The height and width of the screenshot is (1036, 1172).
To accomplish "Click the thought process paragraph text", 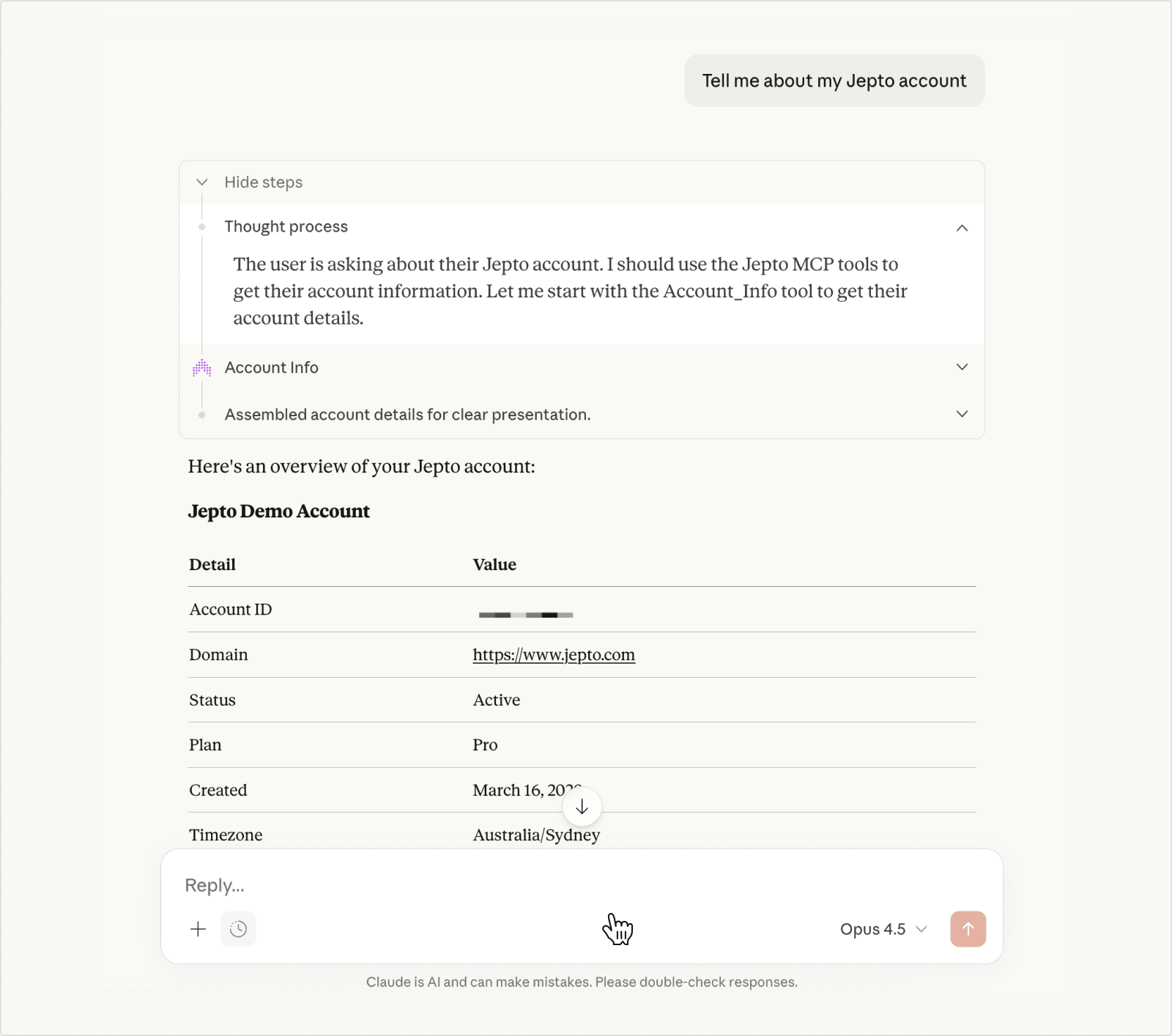I will [570, 291].
